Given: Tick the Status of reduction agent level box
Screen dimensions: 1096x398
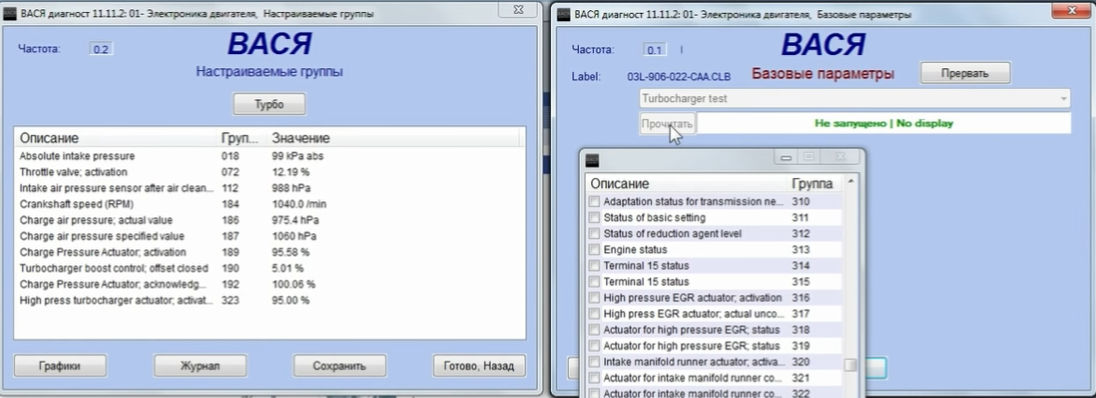Looking at the screenshot, I should (x=594, y=234).
